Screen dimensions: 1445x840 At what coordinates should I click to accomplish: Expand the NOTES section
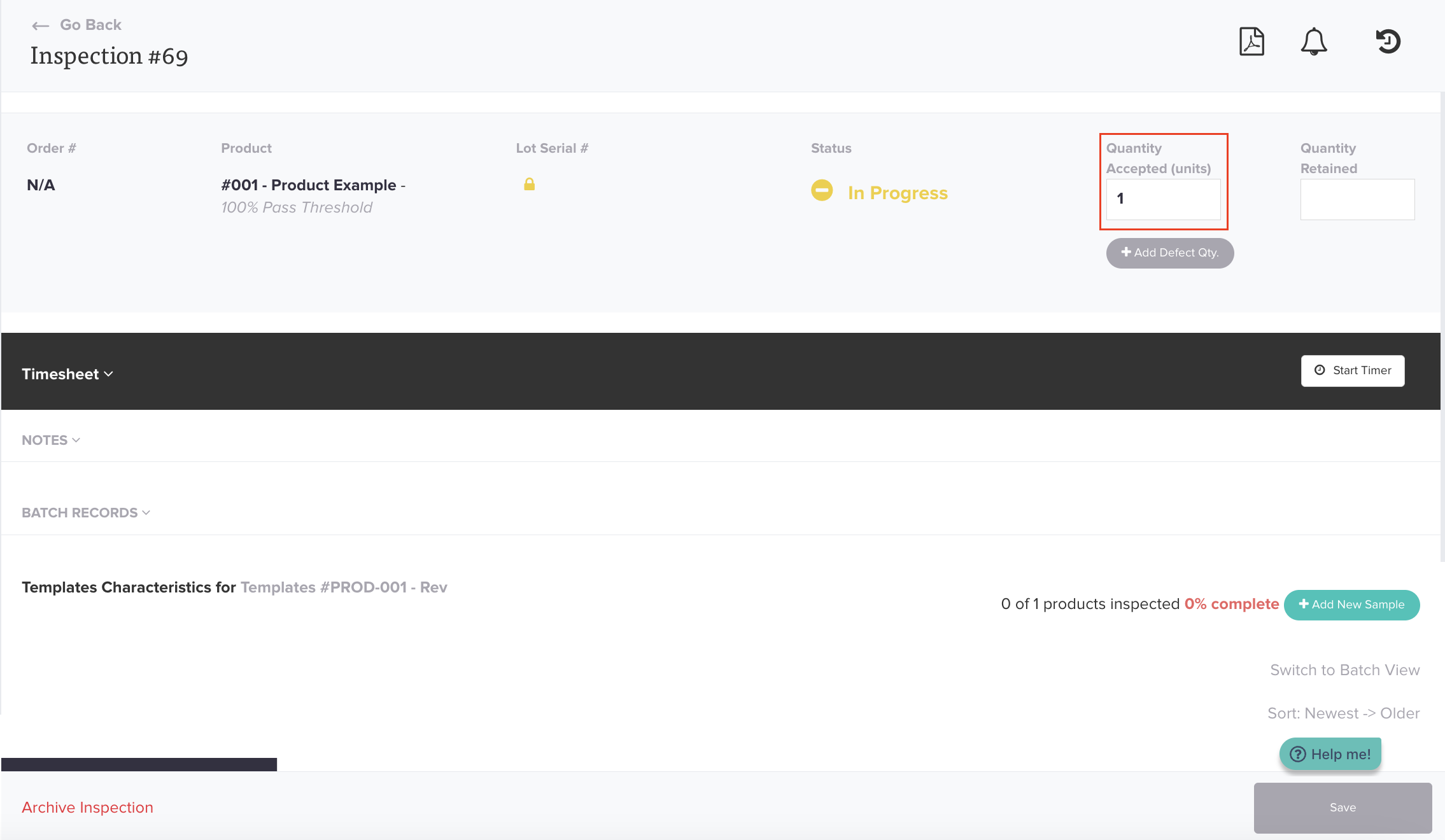point(51,440)
